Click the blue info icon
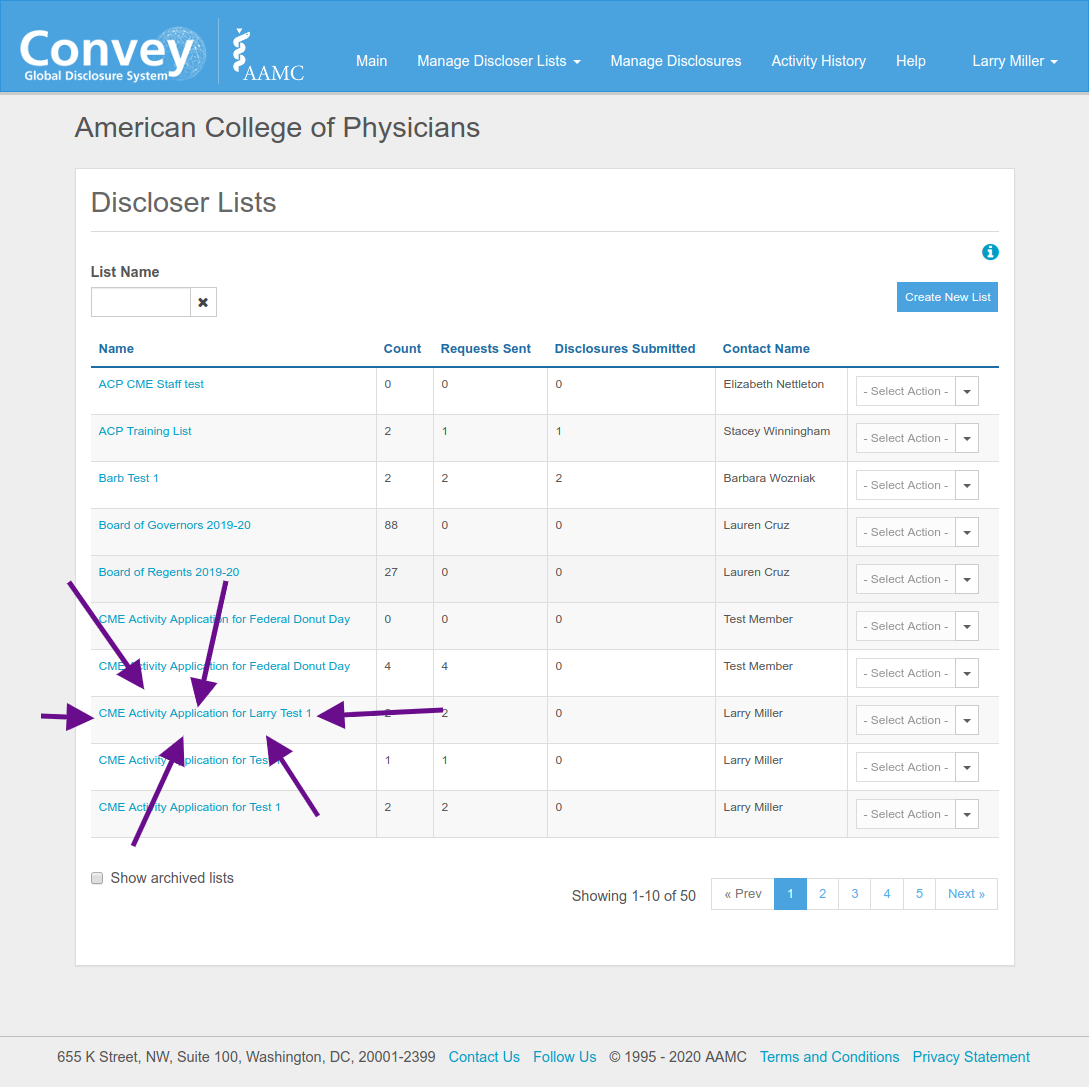The width and height of the screenshot is (1089, 1087). (x=990, y=252)
